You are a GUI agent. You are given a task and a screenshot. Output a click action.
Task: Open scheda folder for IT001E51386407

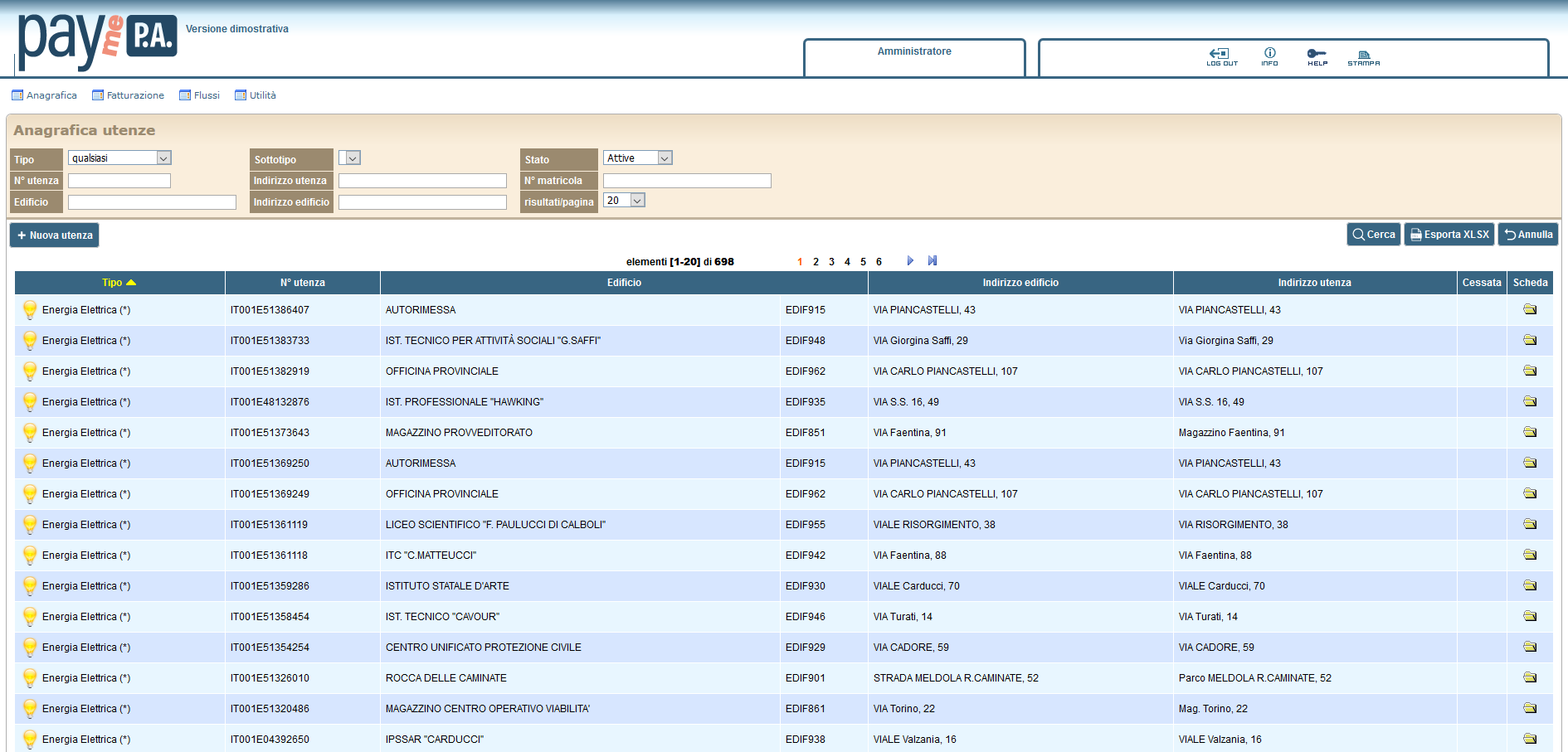click(1530, 309)
